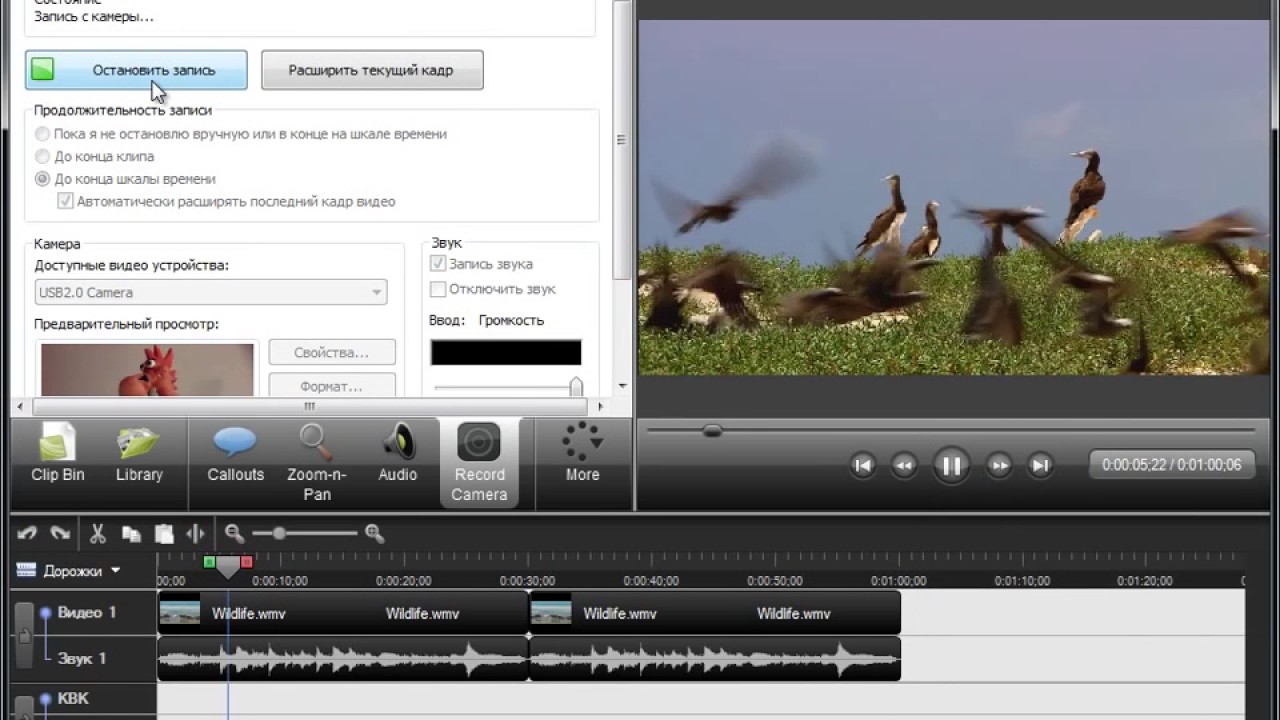Enable the Отключить звук checkbox

click(x=437, y=289)
